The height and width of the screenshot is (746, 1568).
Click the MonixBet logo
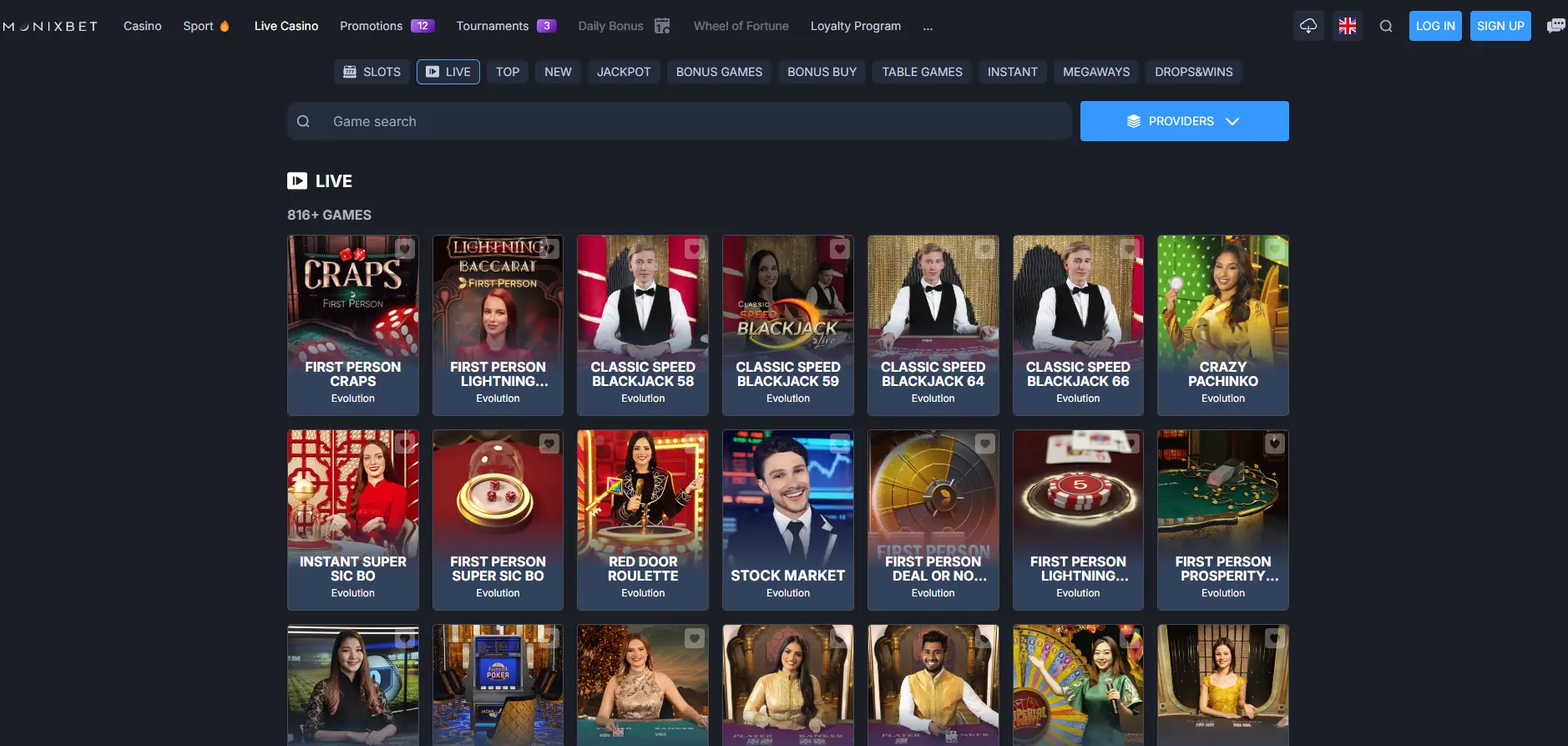(x=50, y=26)
